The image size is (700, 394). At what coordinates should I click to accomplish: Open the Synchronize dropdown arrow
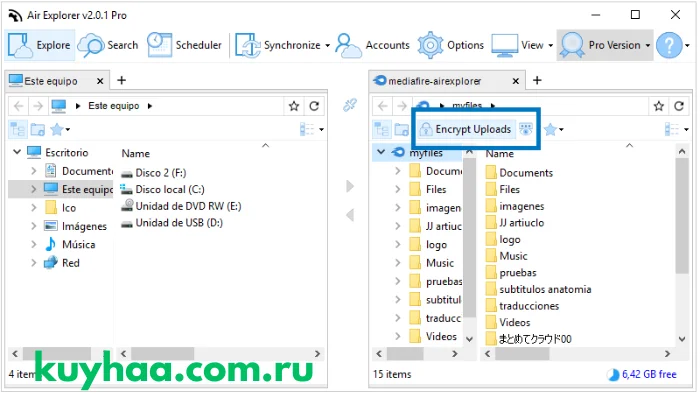coord(327,46)
